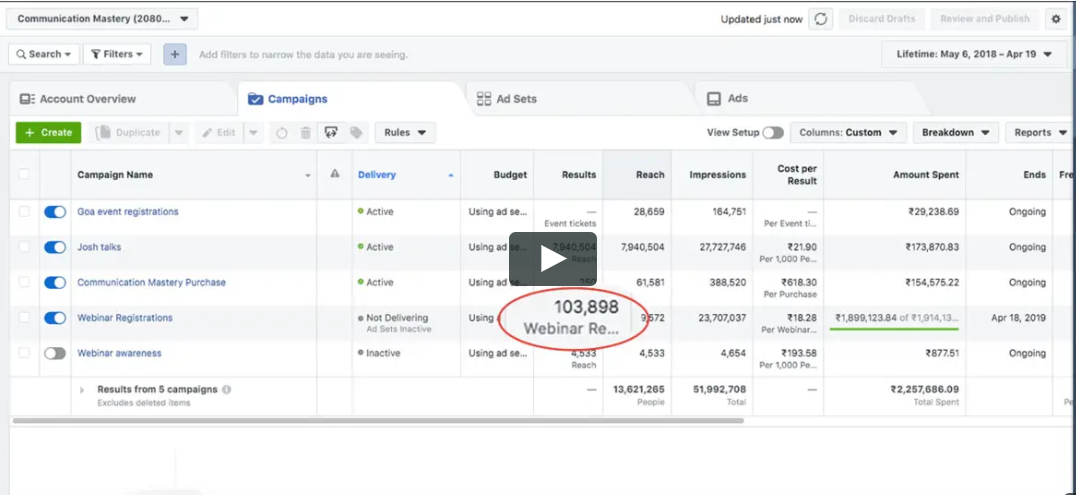Open the Reports dropdown
This screenshot has height=495, width=1076.
click(1040, 133)
